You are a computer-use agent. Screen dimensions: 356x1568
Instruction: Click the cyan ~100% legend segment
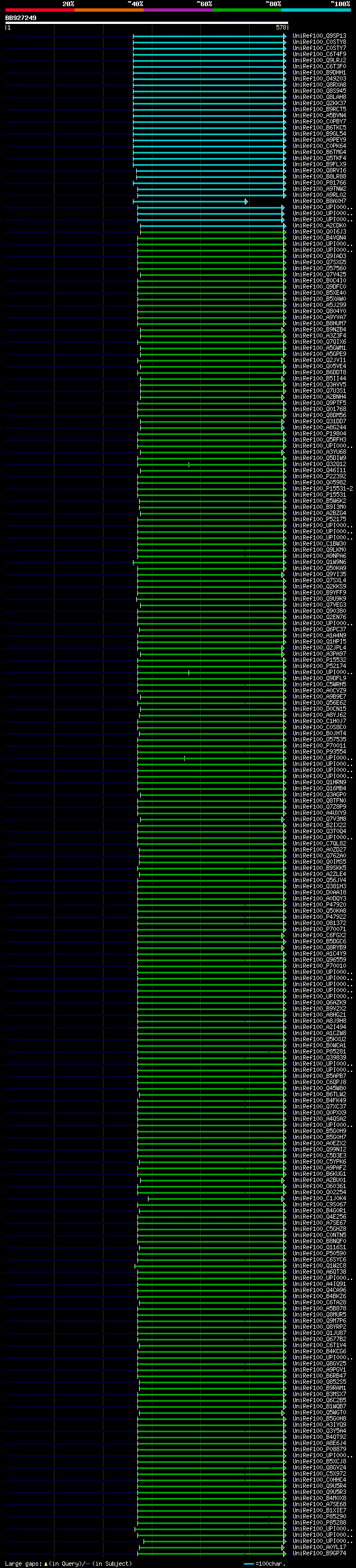click(x=317, y=10)
